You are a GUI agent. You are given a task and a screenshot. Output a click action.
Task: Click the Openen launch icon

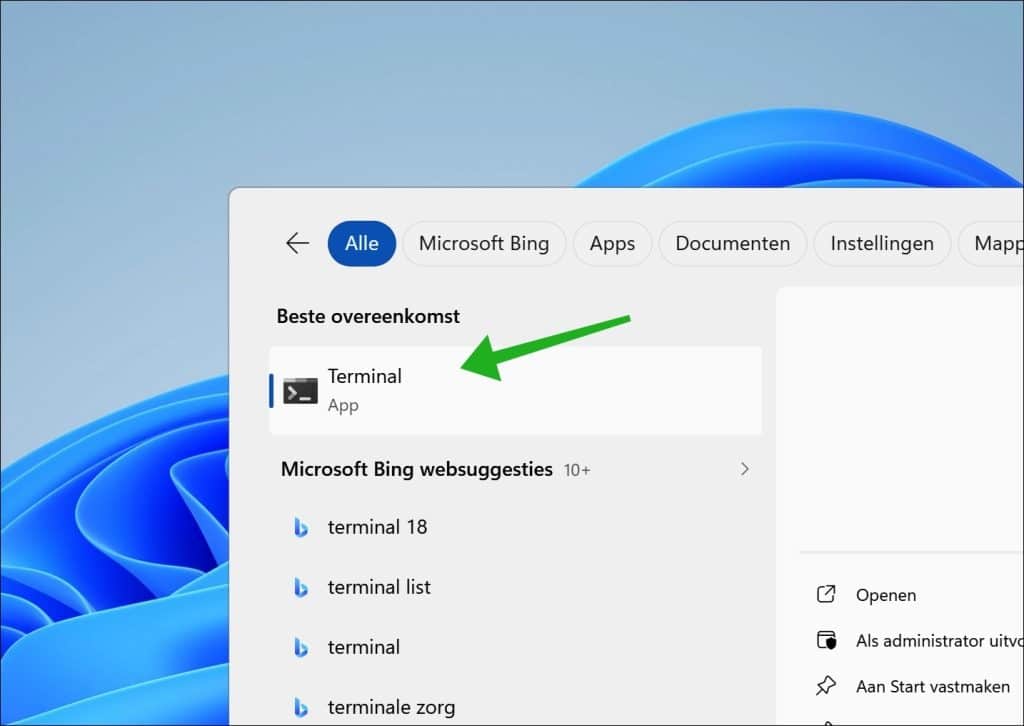click(x=826, y=594)
